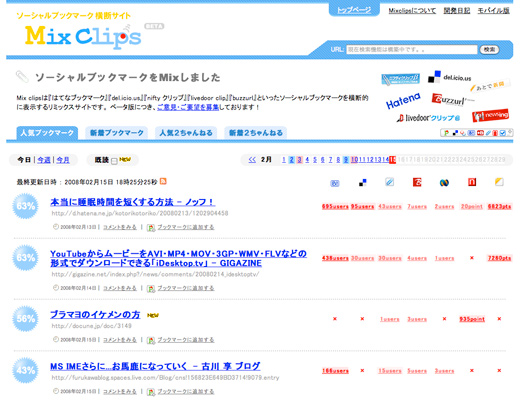Click the Hatena logo in the header
This screenshot has width=520, height=401.
[403, 101]
